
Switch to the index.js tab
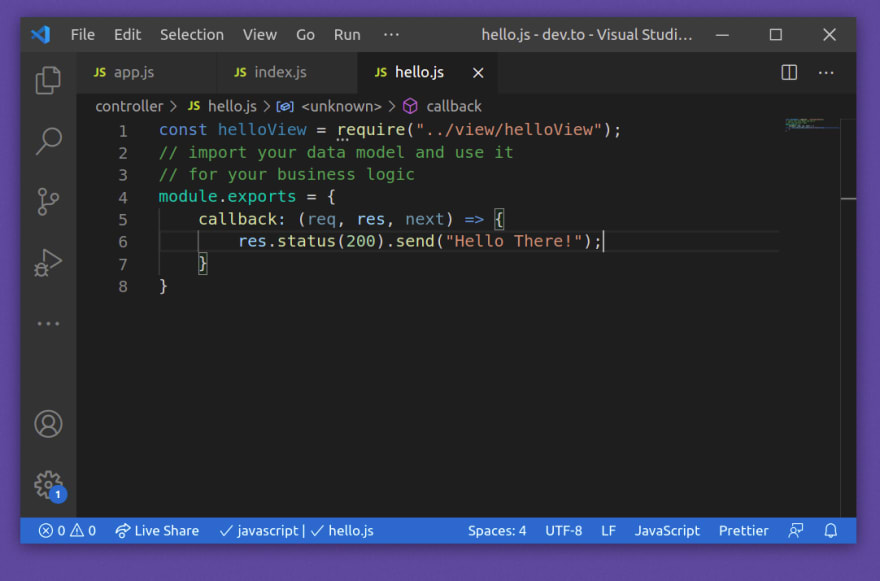[x=287, y=72]
